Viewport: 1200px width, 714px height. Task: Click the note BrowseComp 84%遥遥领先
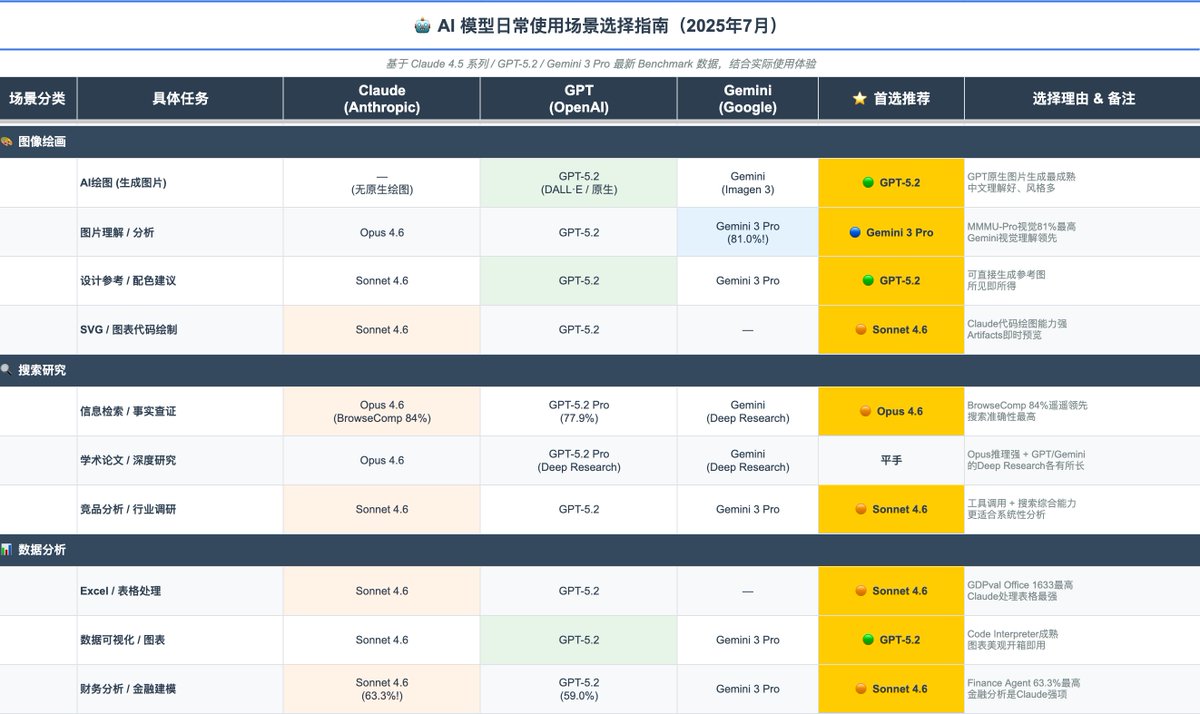tap(1027, 405)
